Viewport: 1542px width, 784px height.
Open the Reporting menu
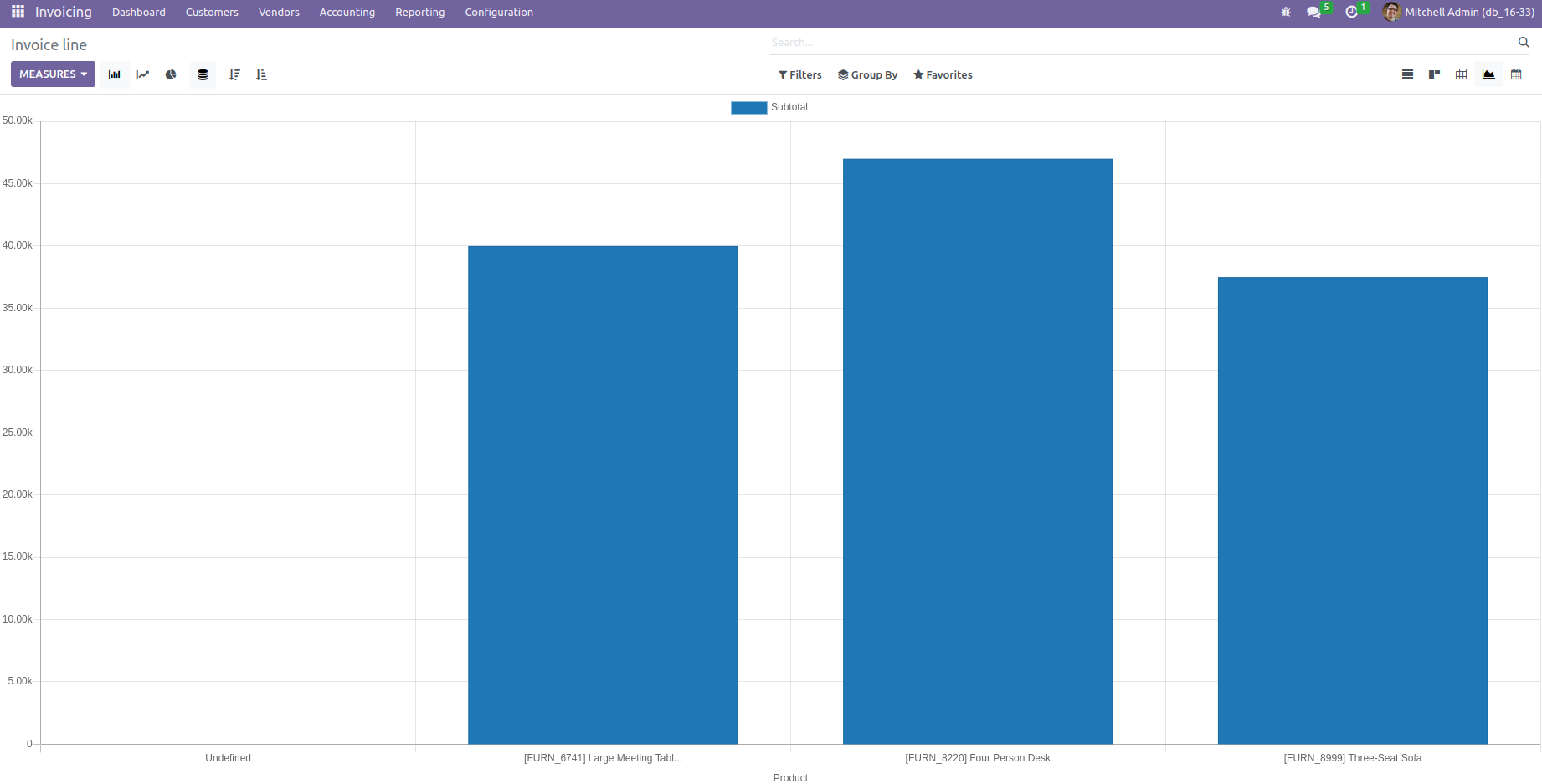(x=420, y=12)
